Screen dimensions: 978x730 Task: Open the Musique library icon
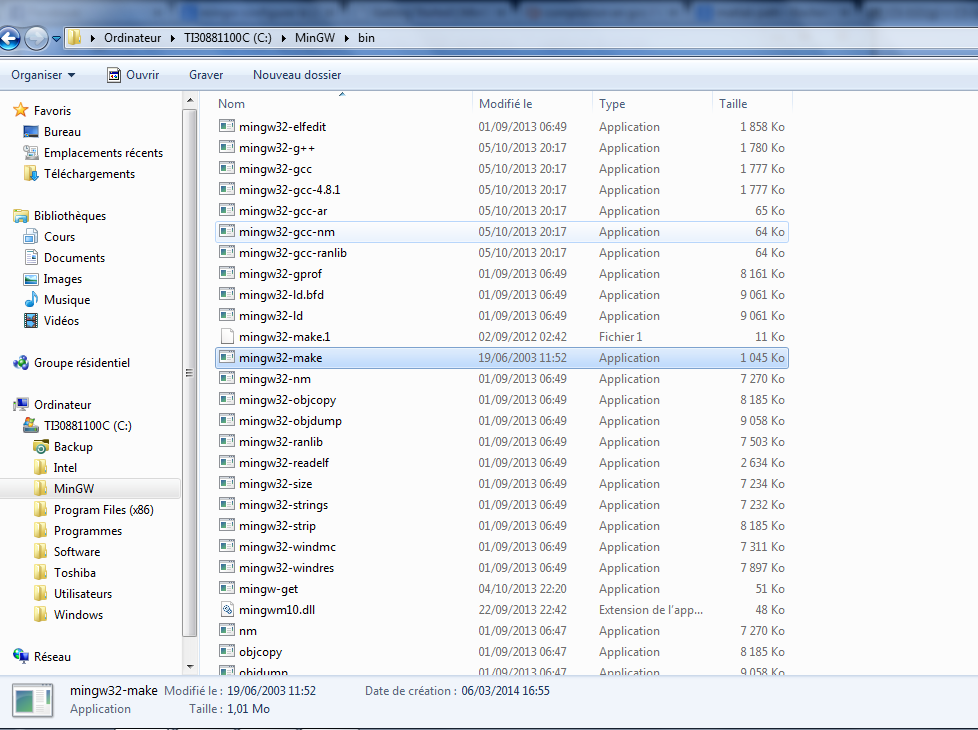pyautogui.click(x=31, y=299)
